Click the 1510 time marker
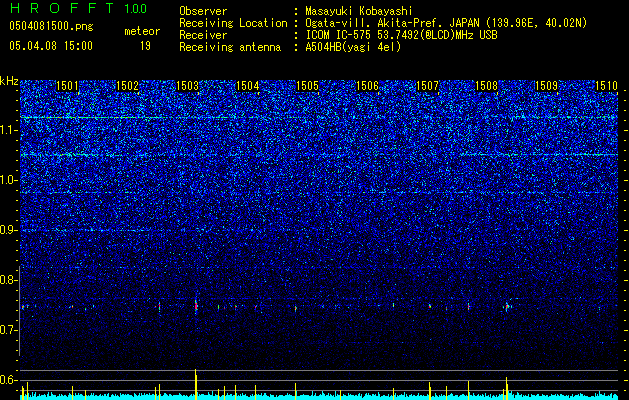629x400 pixels. click(607, 86)
